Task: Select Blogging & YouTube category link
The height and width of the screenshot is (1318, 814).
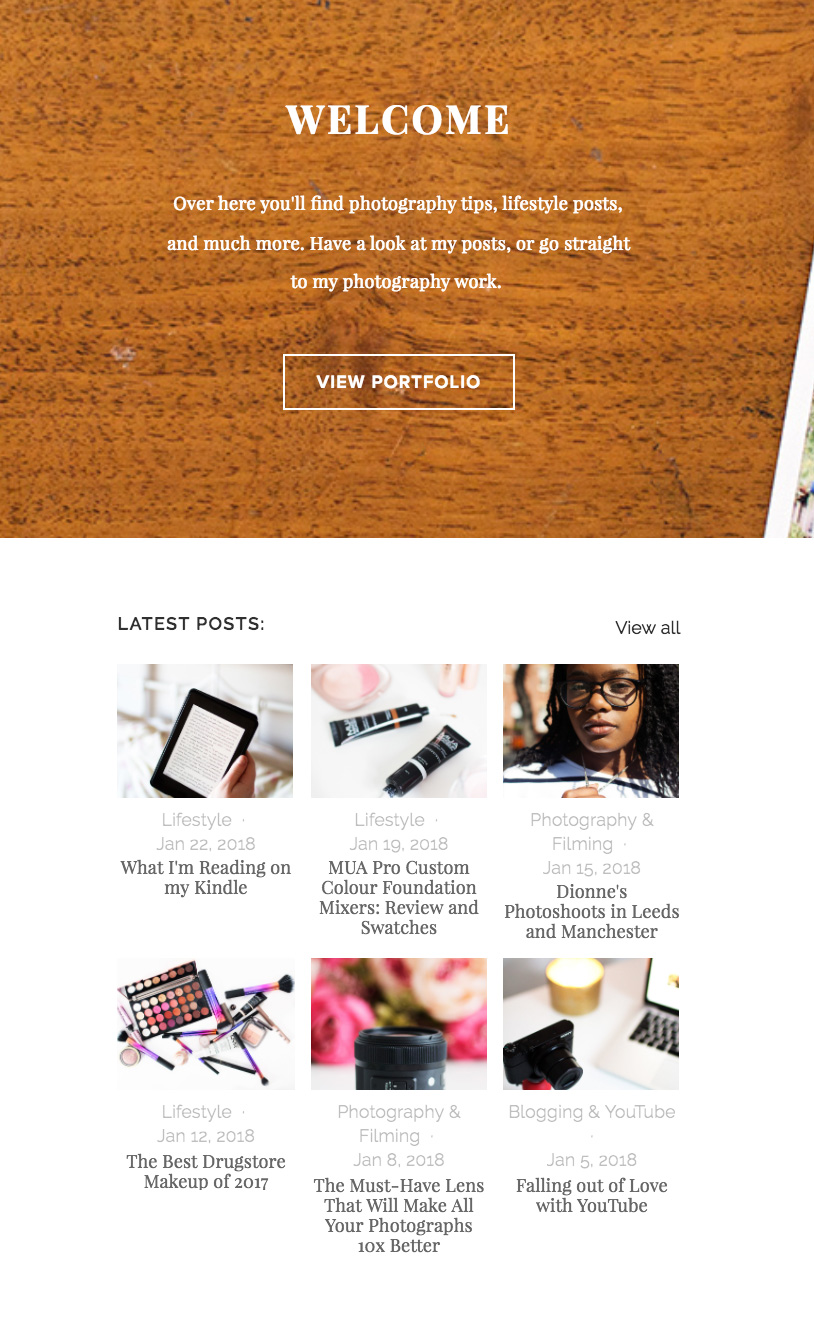Action: point(591,1112)
